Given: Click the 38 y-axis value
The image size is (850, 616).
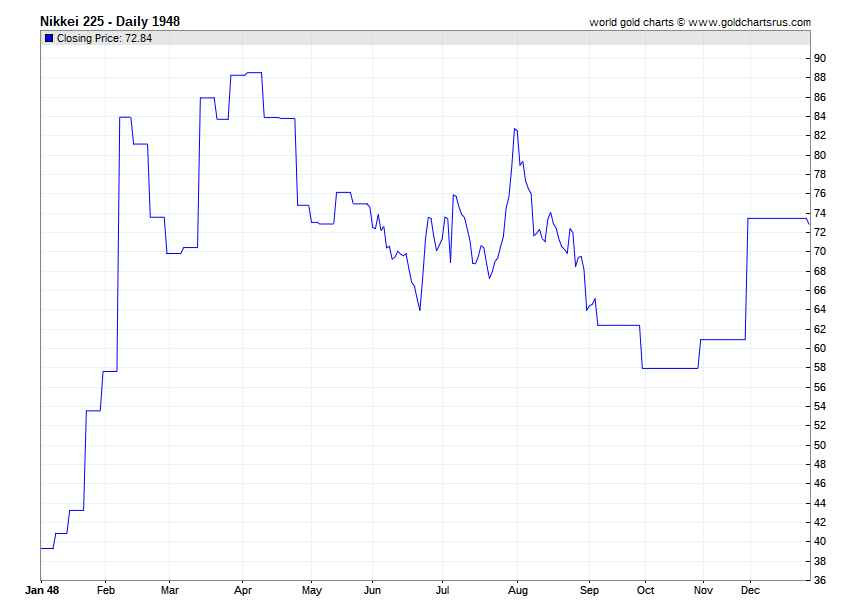Looking at the screenshot, I should 820,561.
